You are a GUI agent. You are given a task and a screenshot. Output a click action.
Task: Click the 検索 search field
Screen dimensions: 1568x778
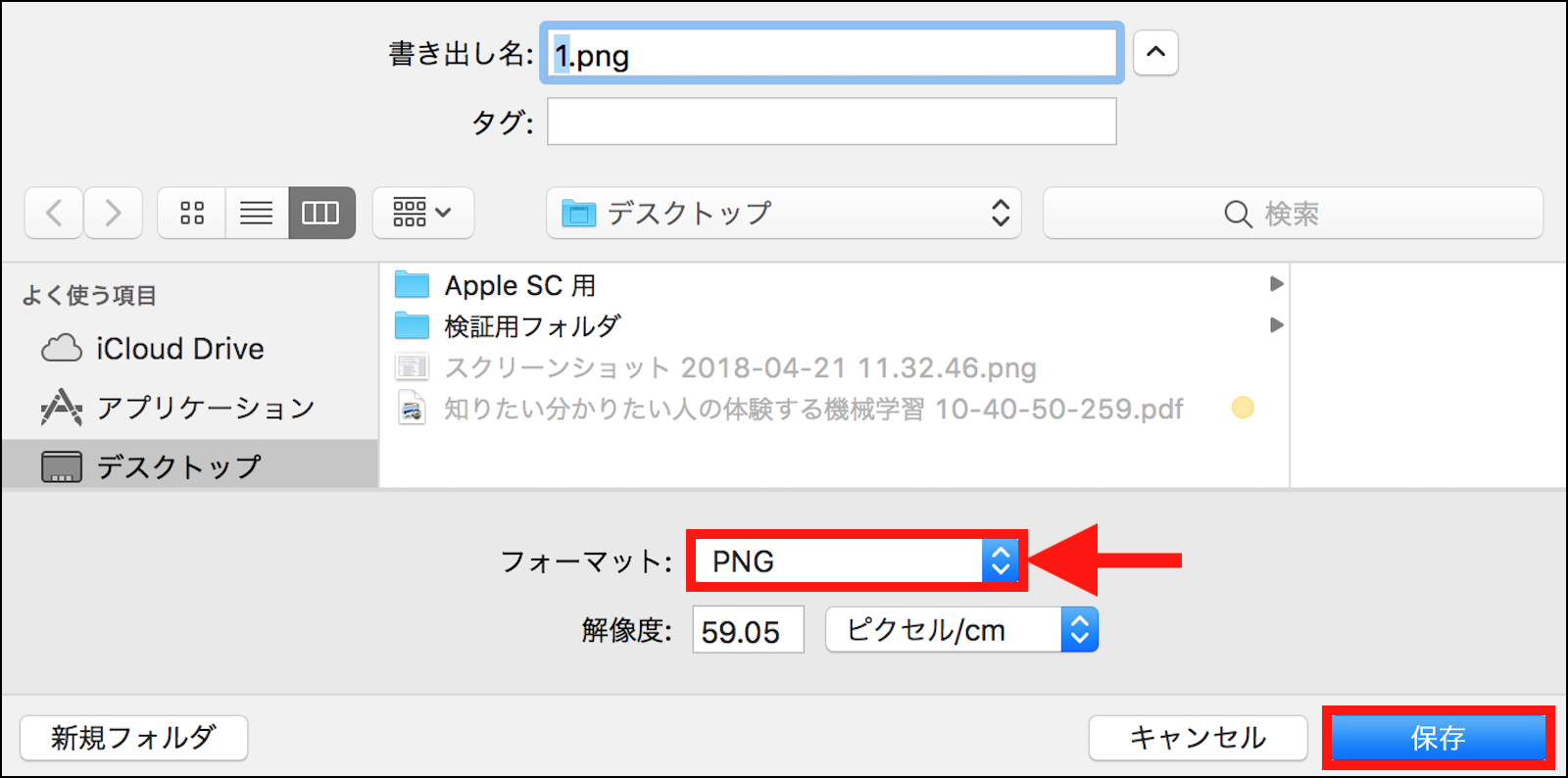click(1292, 213)
